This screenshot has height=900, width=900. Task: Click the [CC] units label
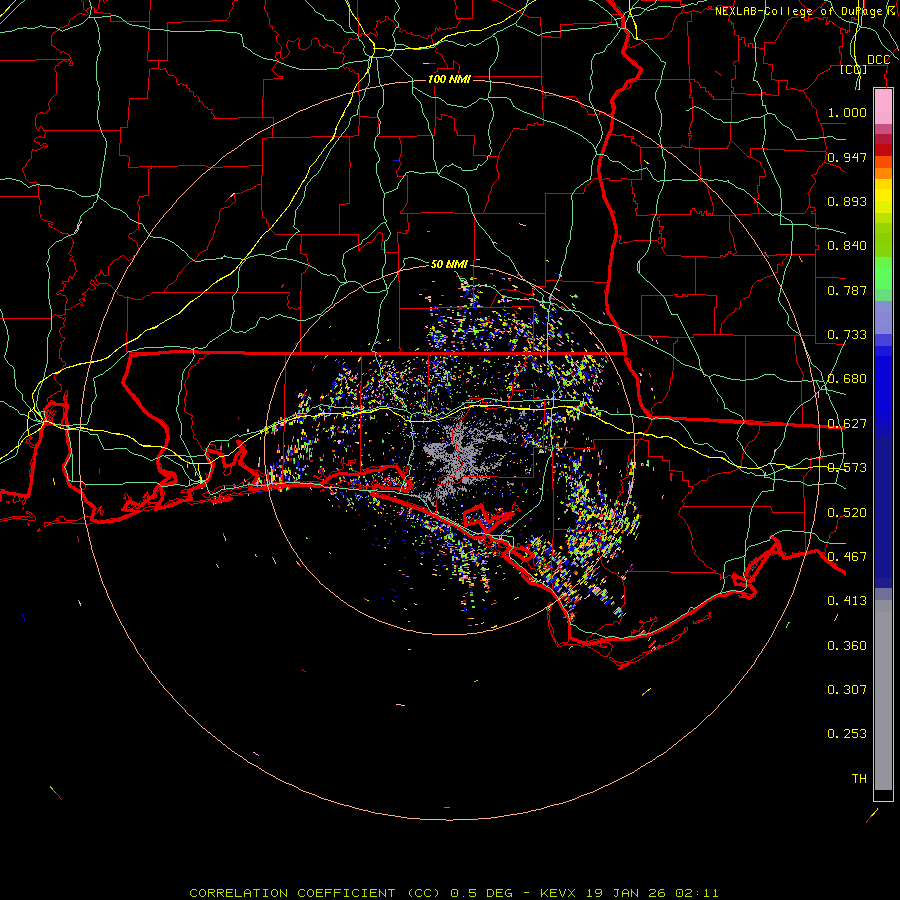coord(853,70)
